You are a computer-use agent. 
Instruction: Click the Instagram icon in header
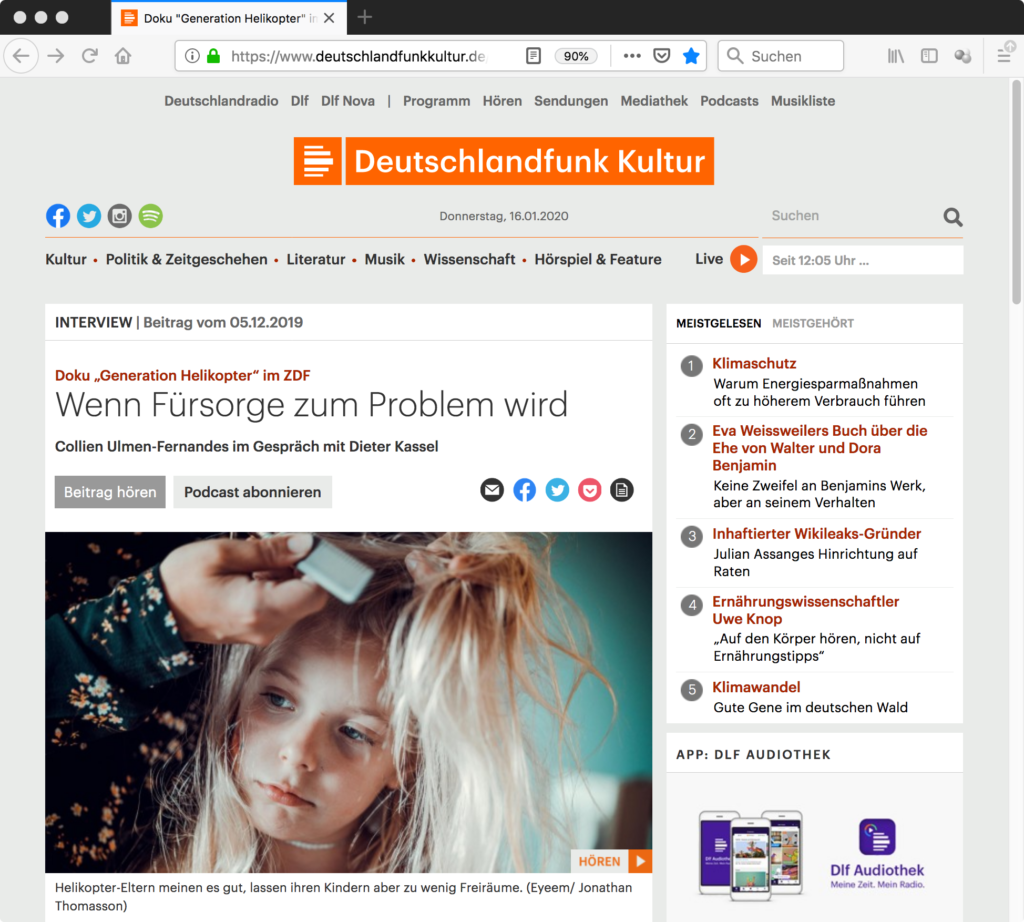[x=120, y=216]
